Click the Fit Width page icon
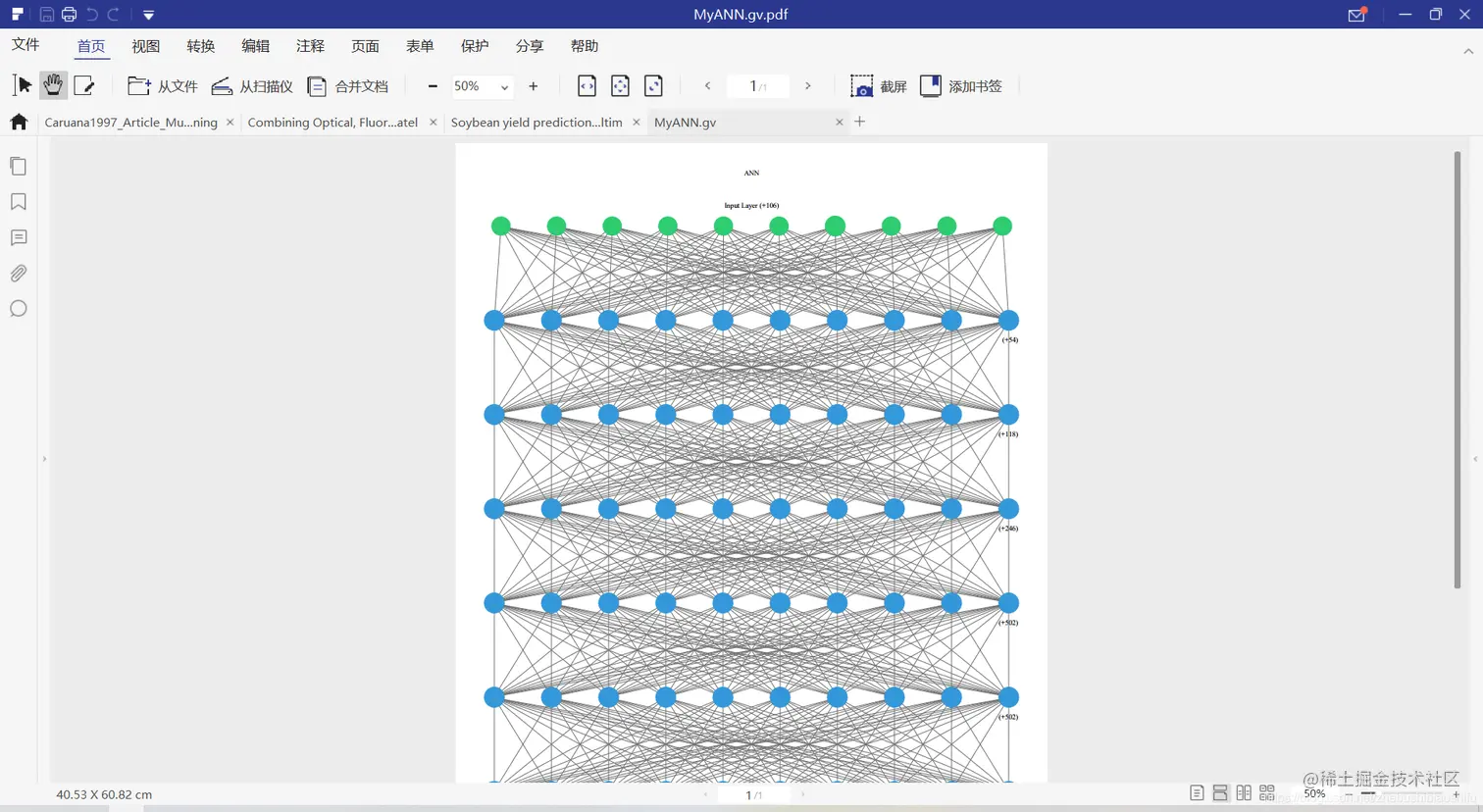Viewport: 1483px width, 812px height. [x=587, y=86]
